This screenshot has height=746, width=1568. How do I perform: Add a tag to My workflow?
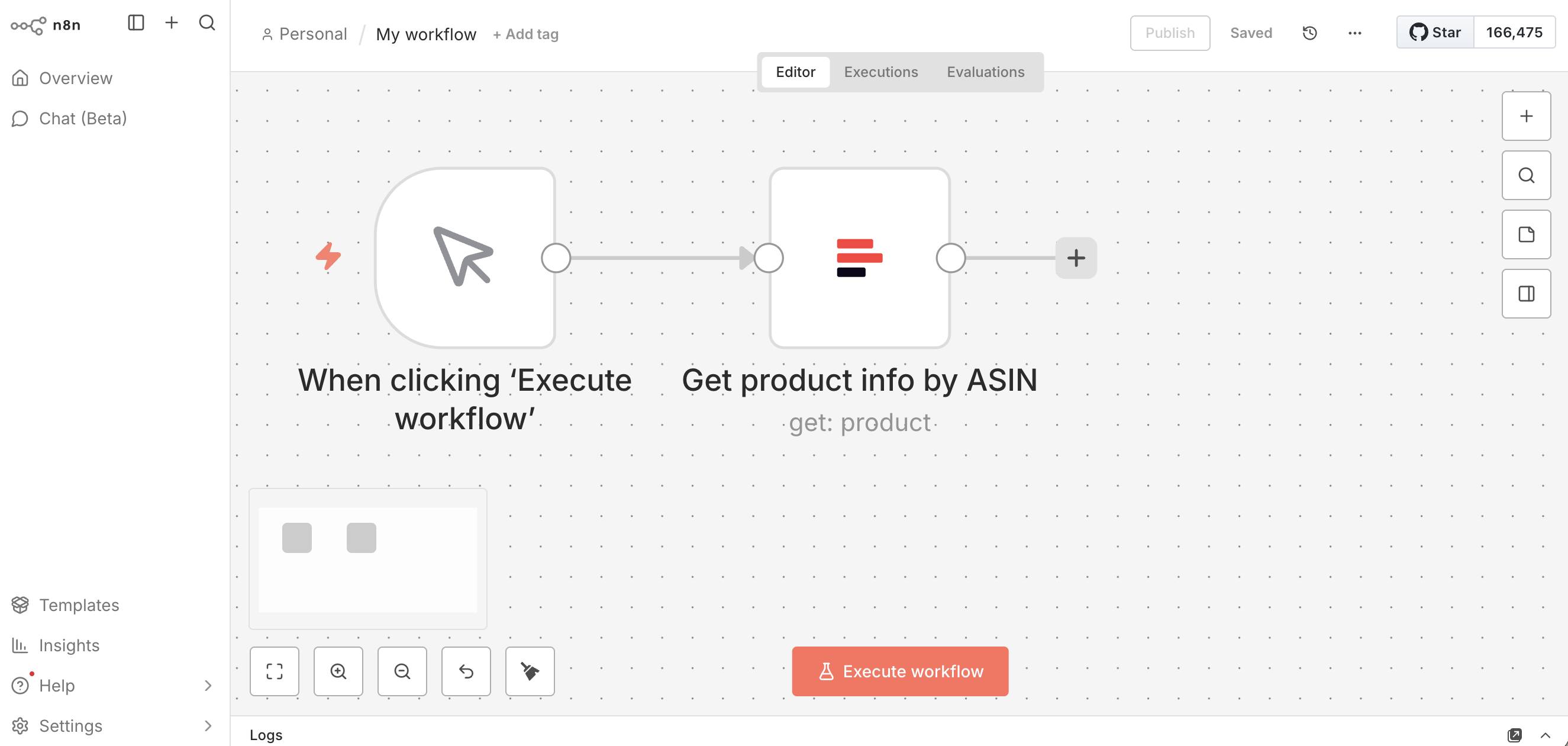525,34
